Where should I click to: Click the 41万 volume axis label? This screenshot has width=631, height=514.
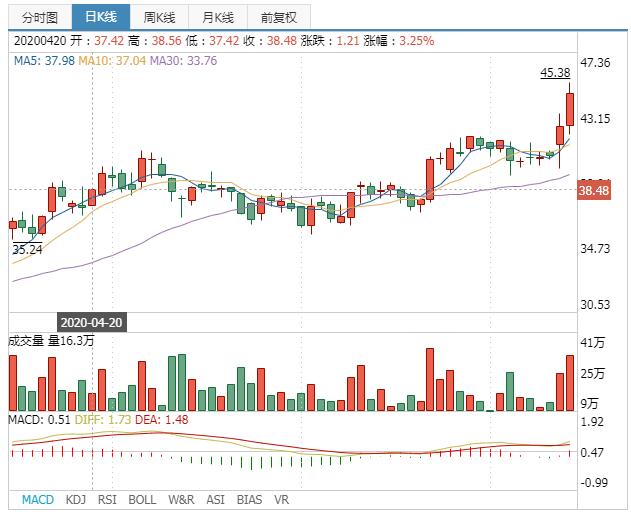[x=592, y=342]
